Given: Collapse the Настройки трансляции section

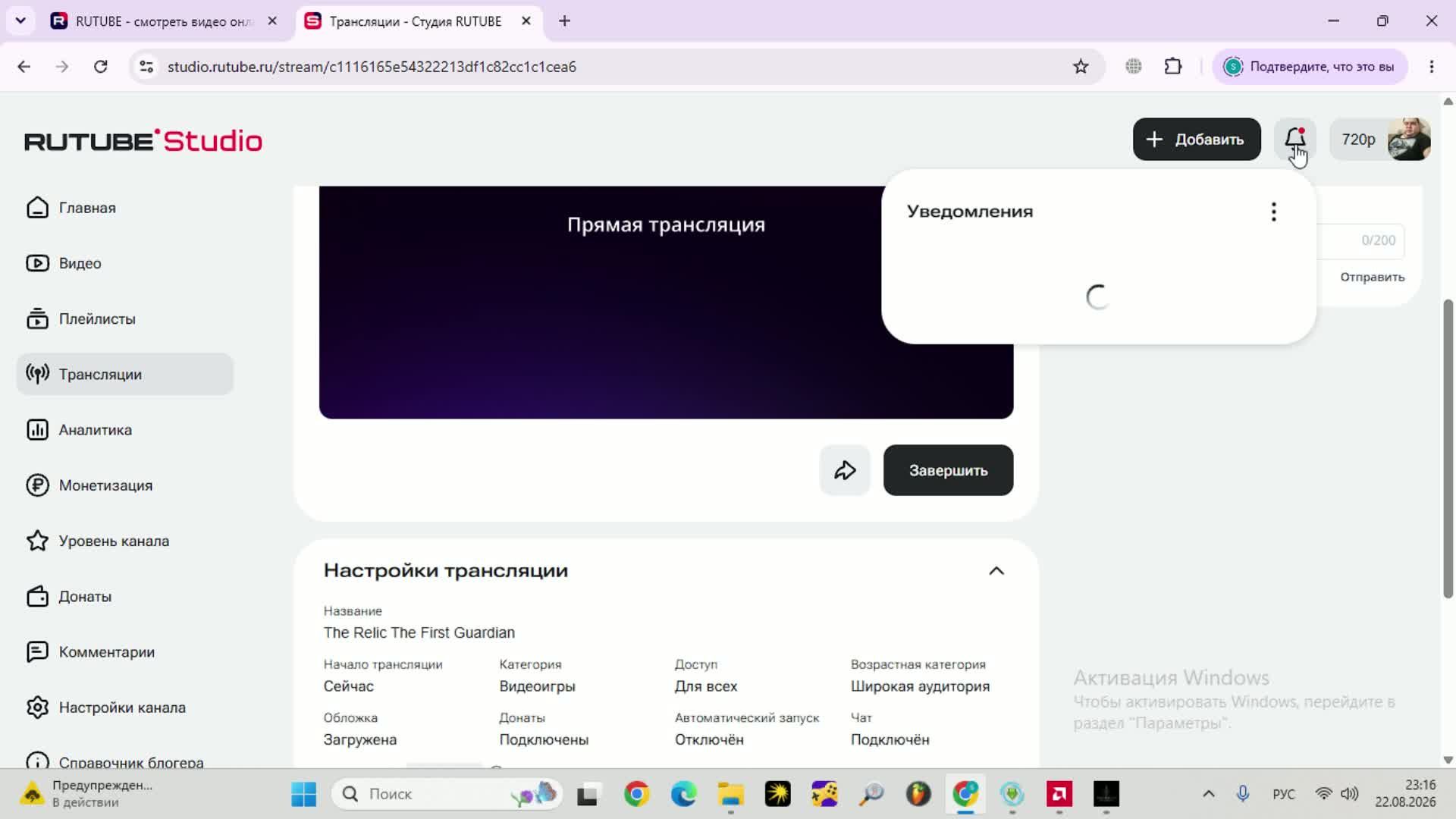Looking at the screenshot, I should coord(996,571).
